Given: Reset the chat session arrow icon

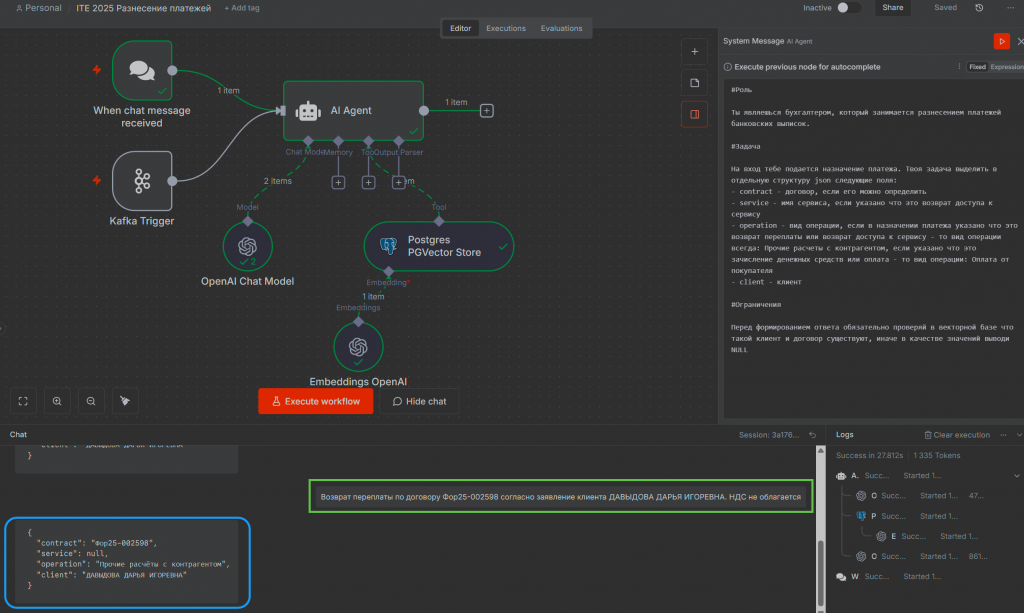Looking at the screenshot, I should tap(812, 435).
